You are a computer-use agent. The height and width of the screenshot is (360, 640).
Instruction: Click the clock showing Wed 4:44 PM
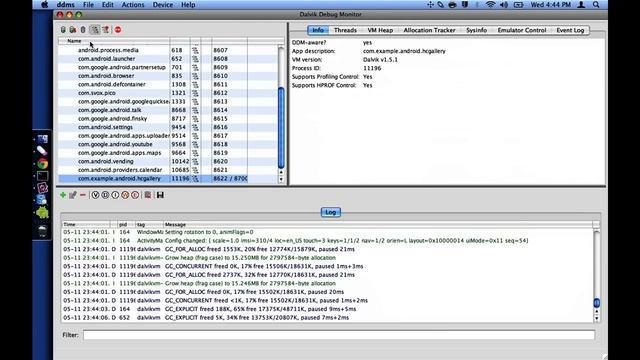click(551, 5)
